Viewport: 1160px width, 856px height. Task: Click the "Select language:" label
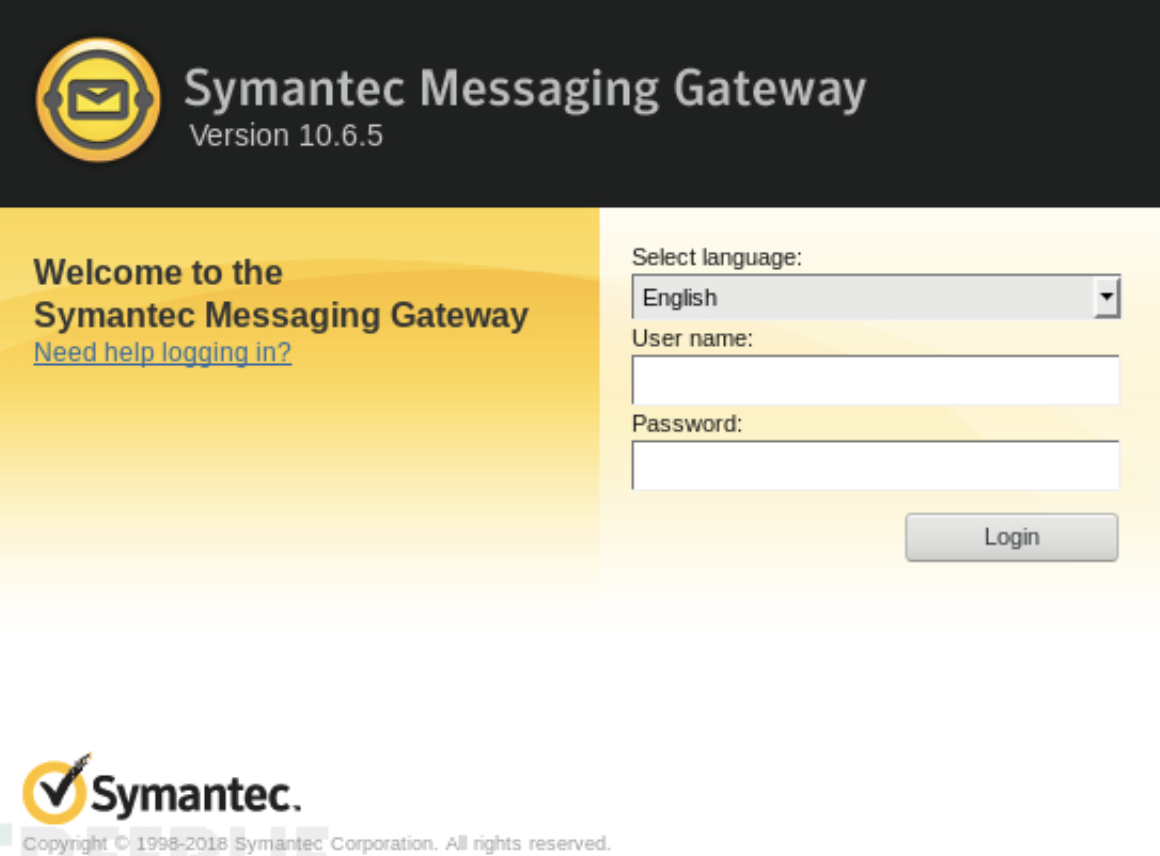716,257
